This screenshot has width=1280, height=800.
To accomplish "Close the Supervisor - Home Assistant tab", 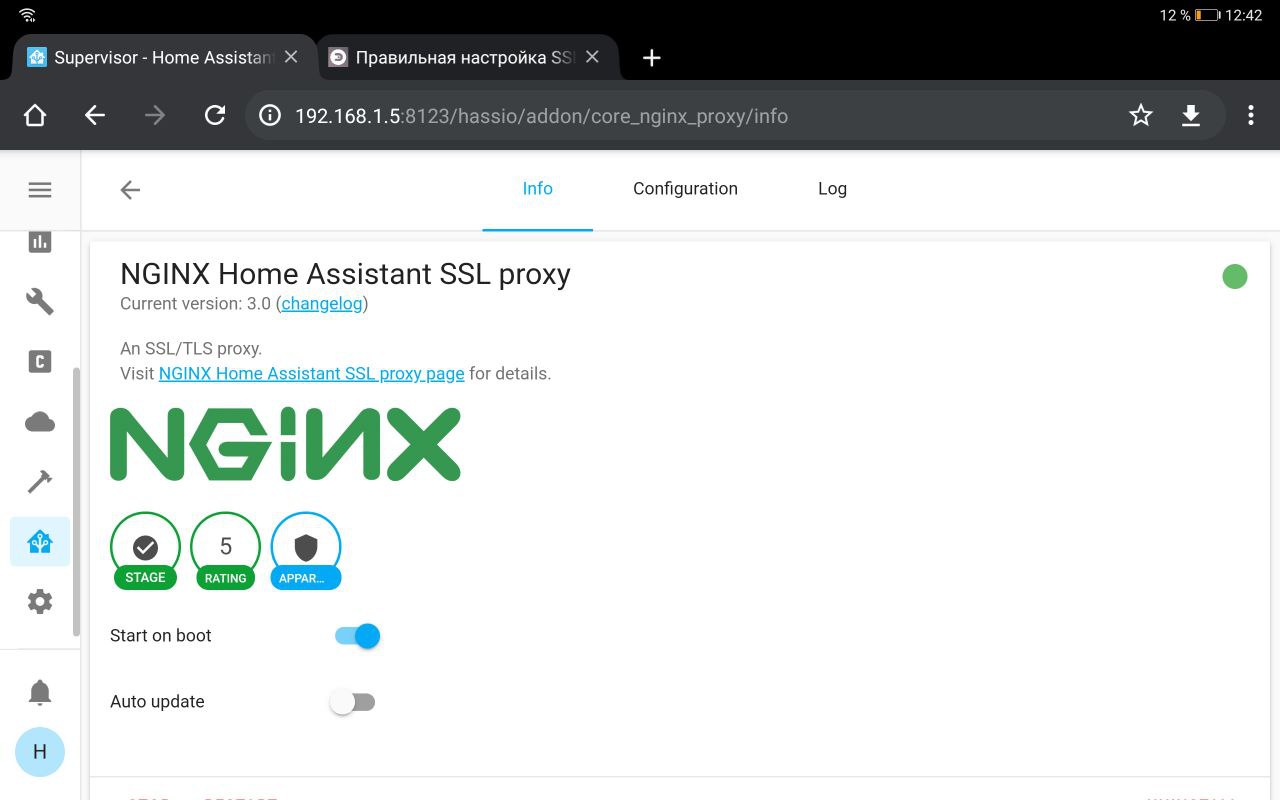I will [291, 57].
